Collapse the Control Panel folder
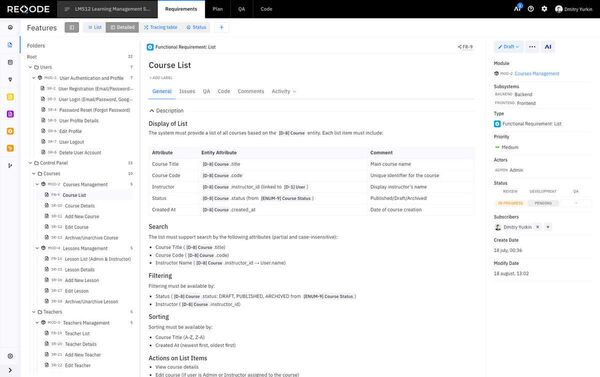The height and width of the screenshot is (377, 600). (x=30, y=163)
